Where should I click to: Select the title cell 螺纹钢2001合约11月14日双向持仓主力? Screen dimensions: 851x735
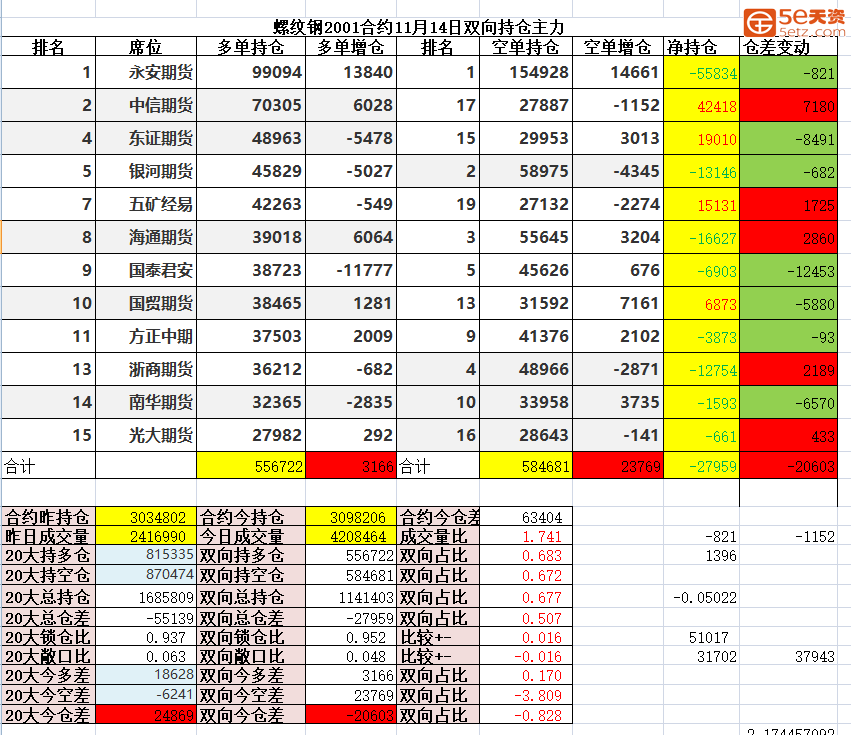[x=418, y=27]
